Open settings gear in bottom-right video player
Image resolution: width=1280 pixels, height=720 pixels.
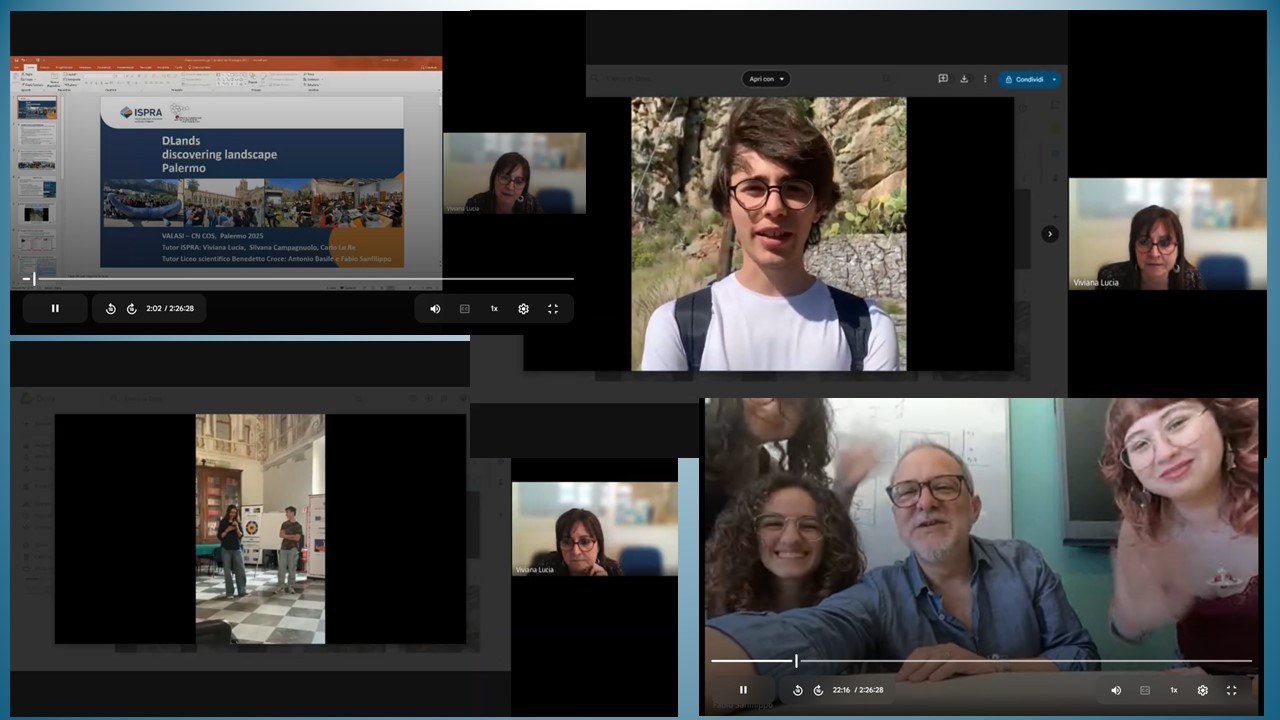tap(1202, 690)
